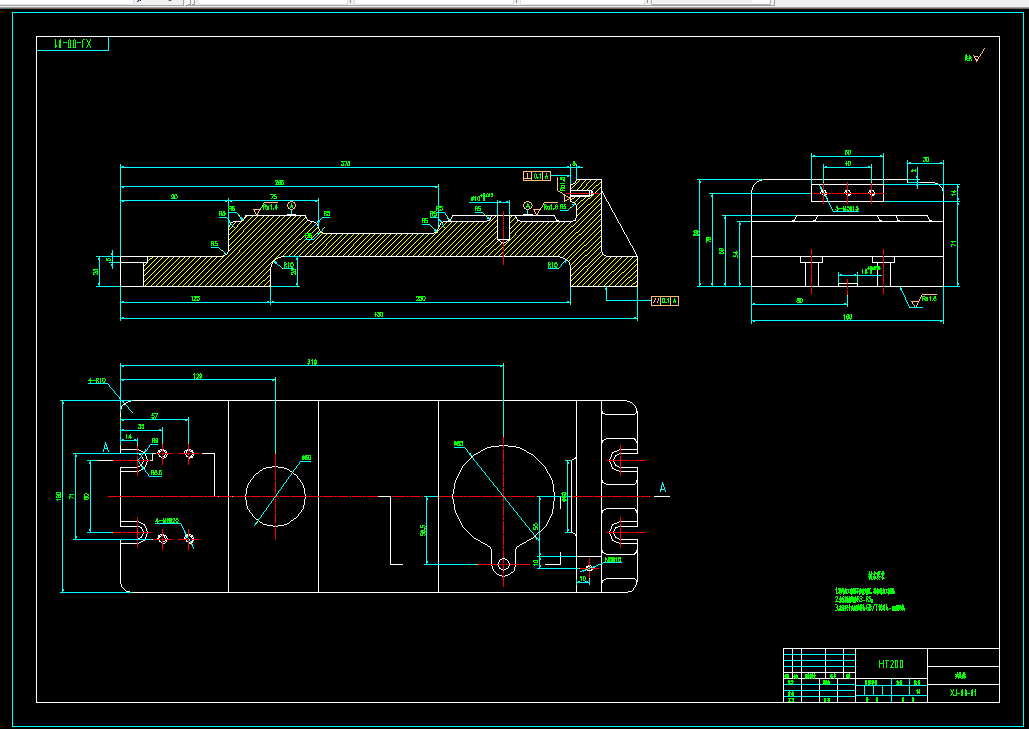Select the mirrored drawing number box at the top-left
This screenshot has width=1029, height=729.
click(72, 44)
